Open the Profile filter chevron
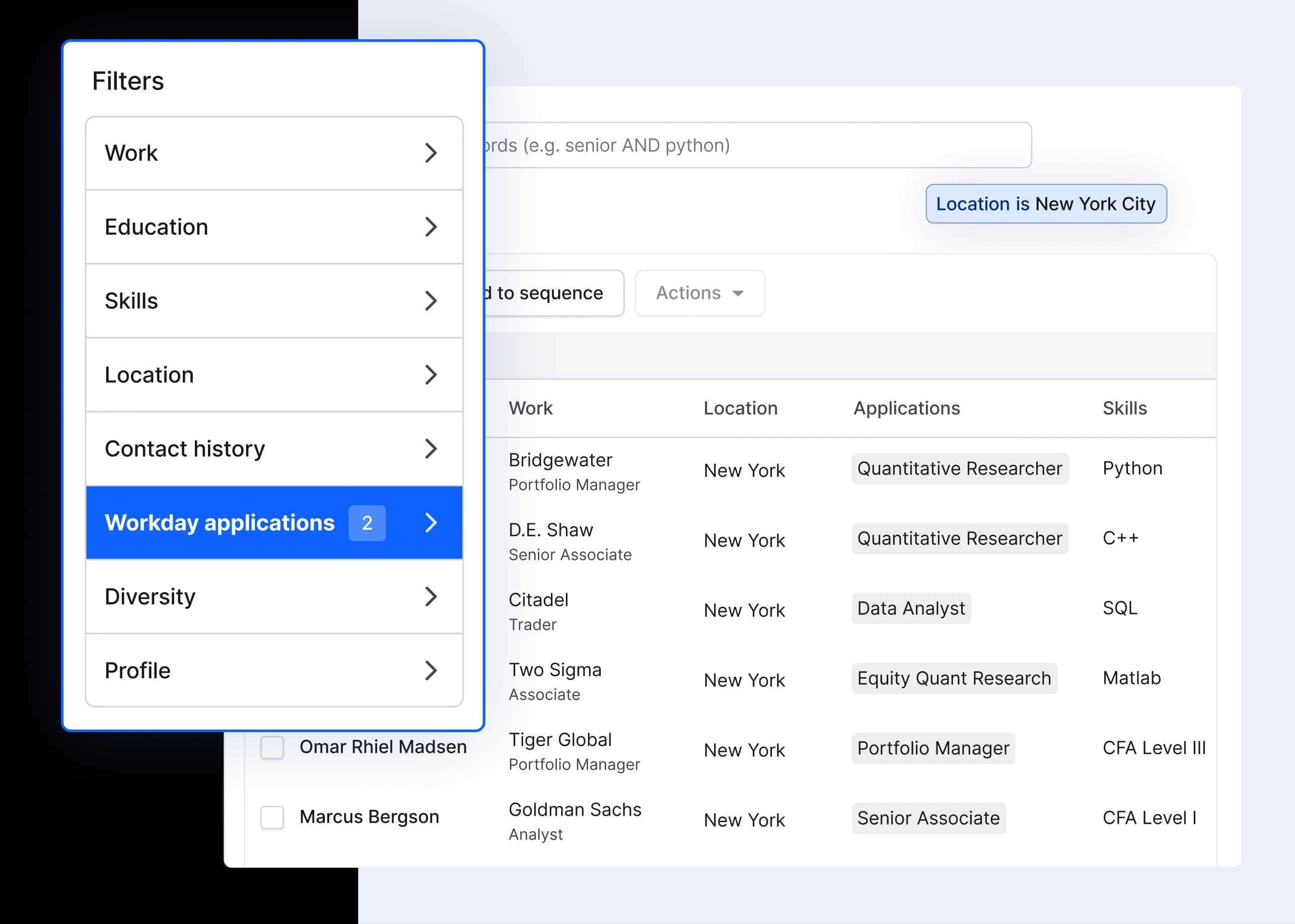 (x=430, y=671)
